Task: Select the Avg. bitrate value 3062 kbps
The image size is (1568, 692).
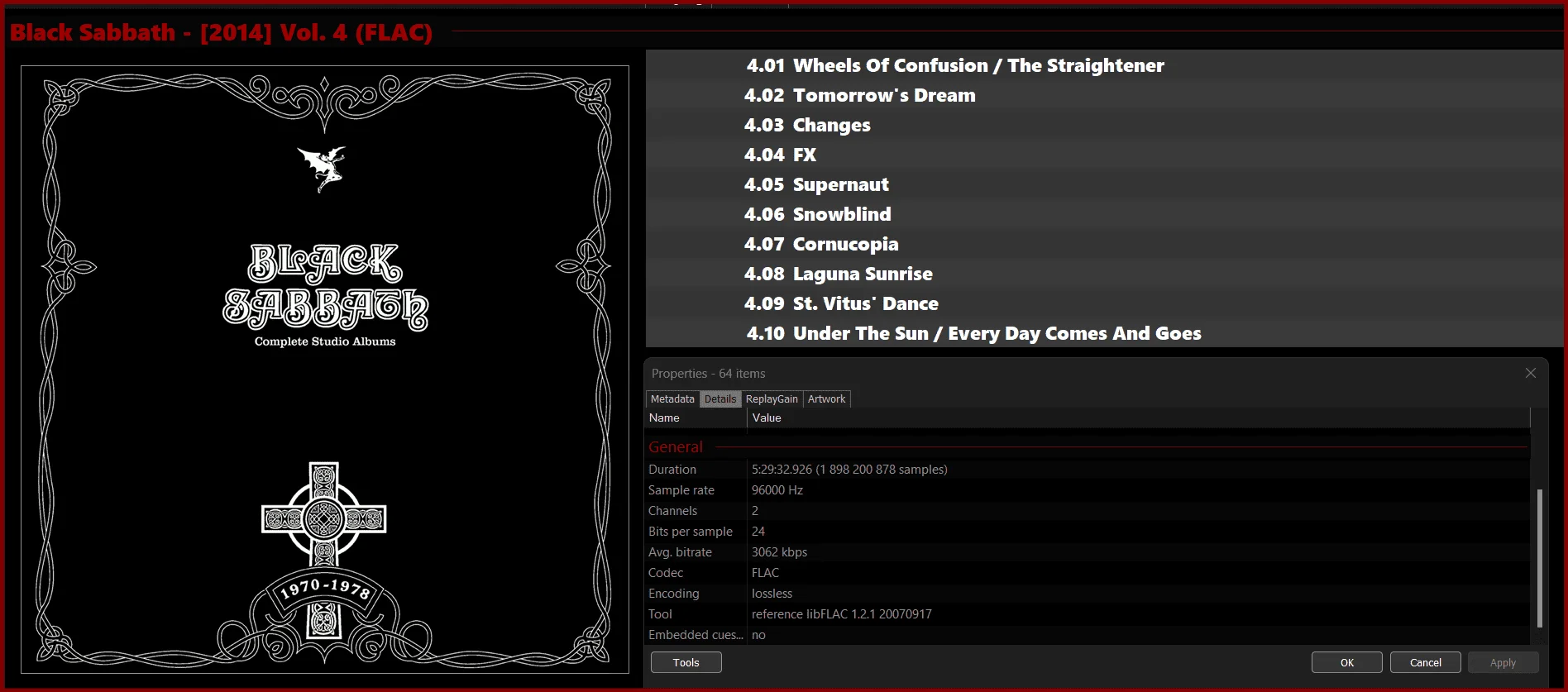Action: coord(779,551)
